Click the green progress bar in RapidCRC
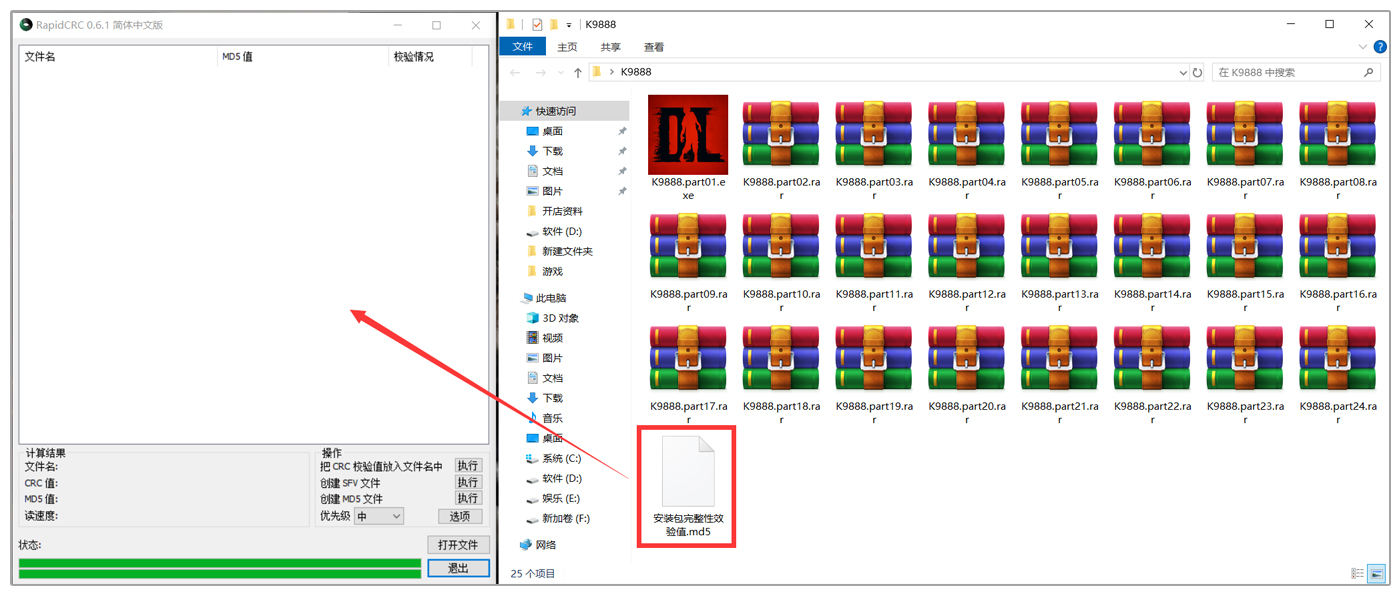 coord(220,568)
